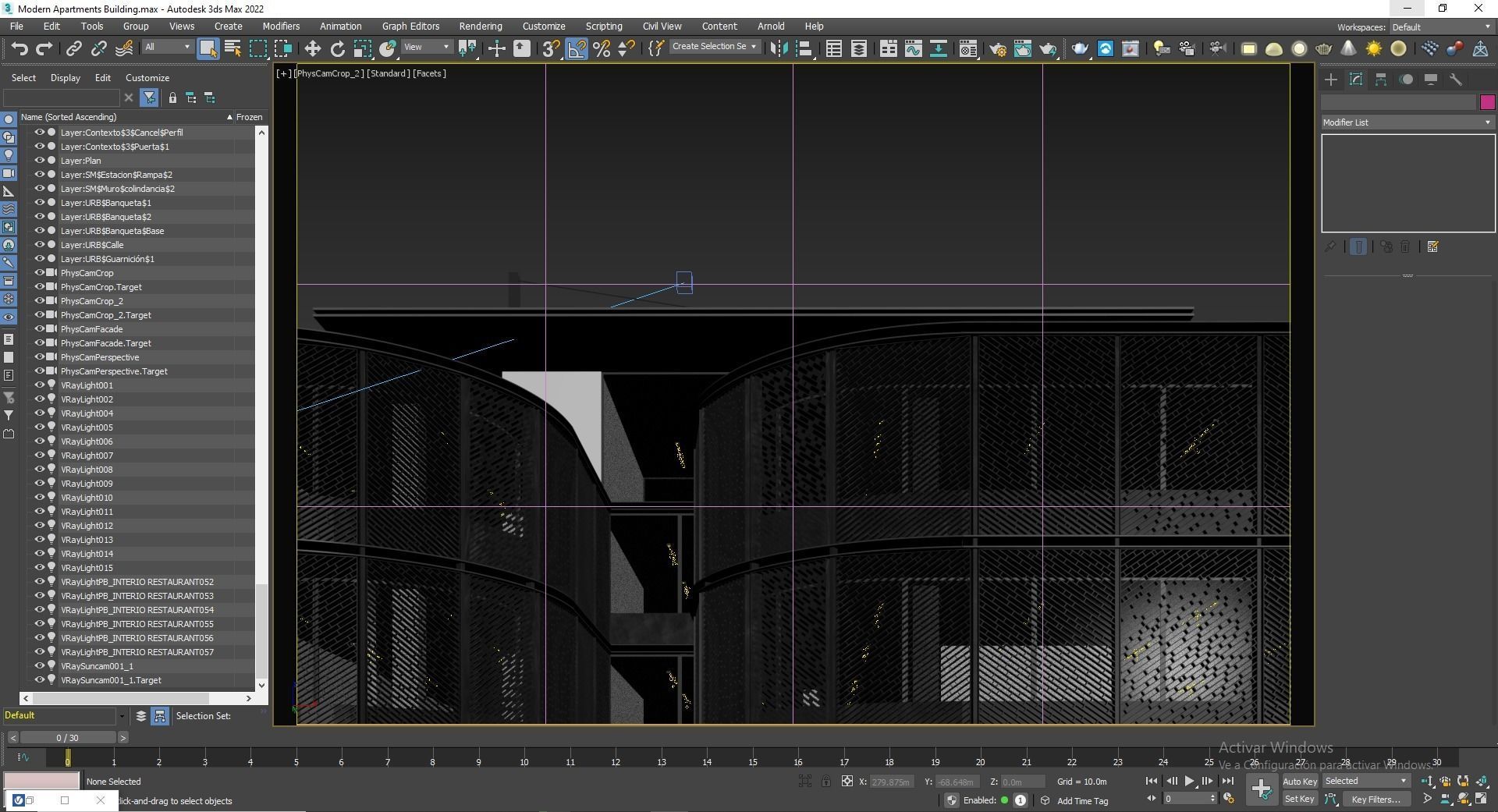Open the Scripting menu
1498x812 pixels.
coord(604,26)
